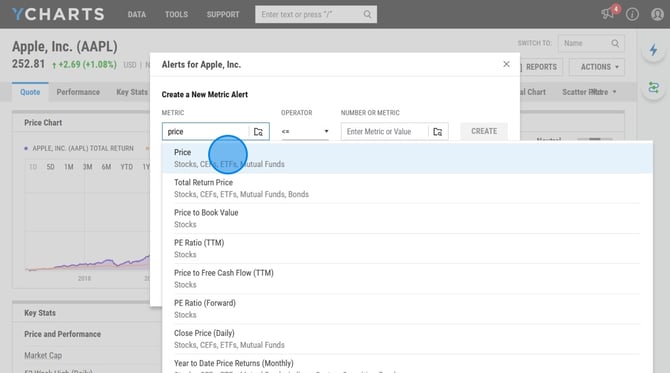Viewport: 670px width, 373px height.
Task: Focus the Enter Metric or Value field
Action: click(x=385, y=132)
